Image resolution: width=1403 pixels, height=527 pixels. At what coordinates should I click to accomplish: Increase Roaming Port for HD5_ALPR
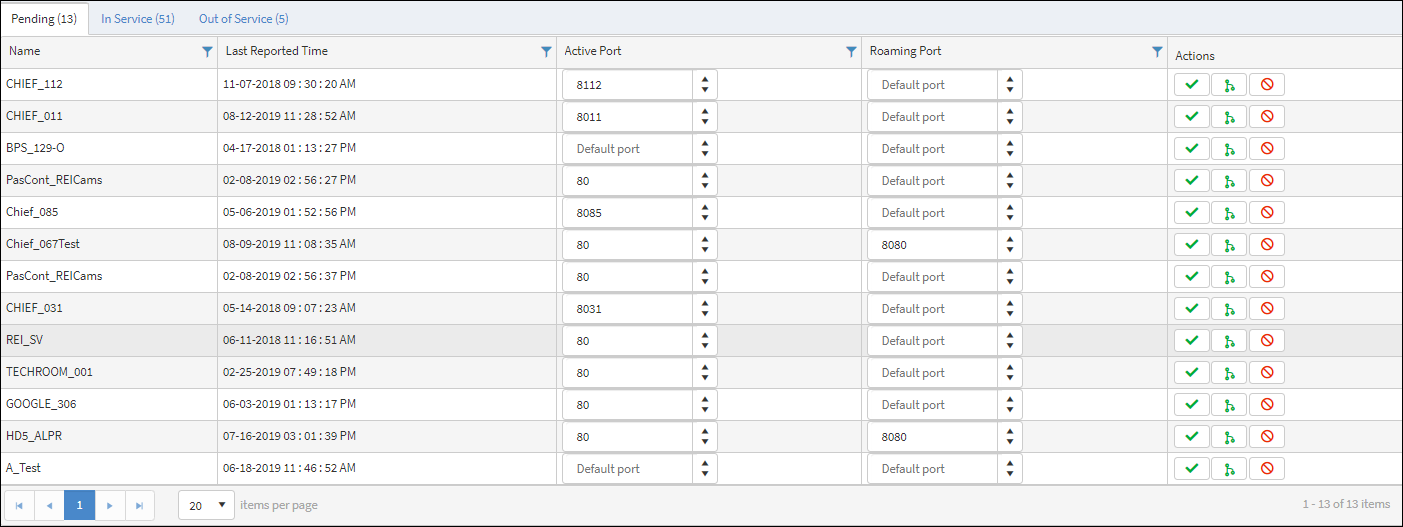pos(1010,432)
